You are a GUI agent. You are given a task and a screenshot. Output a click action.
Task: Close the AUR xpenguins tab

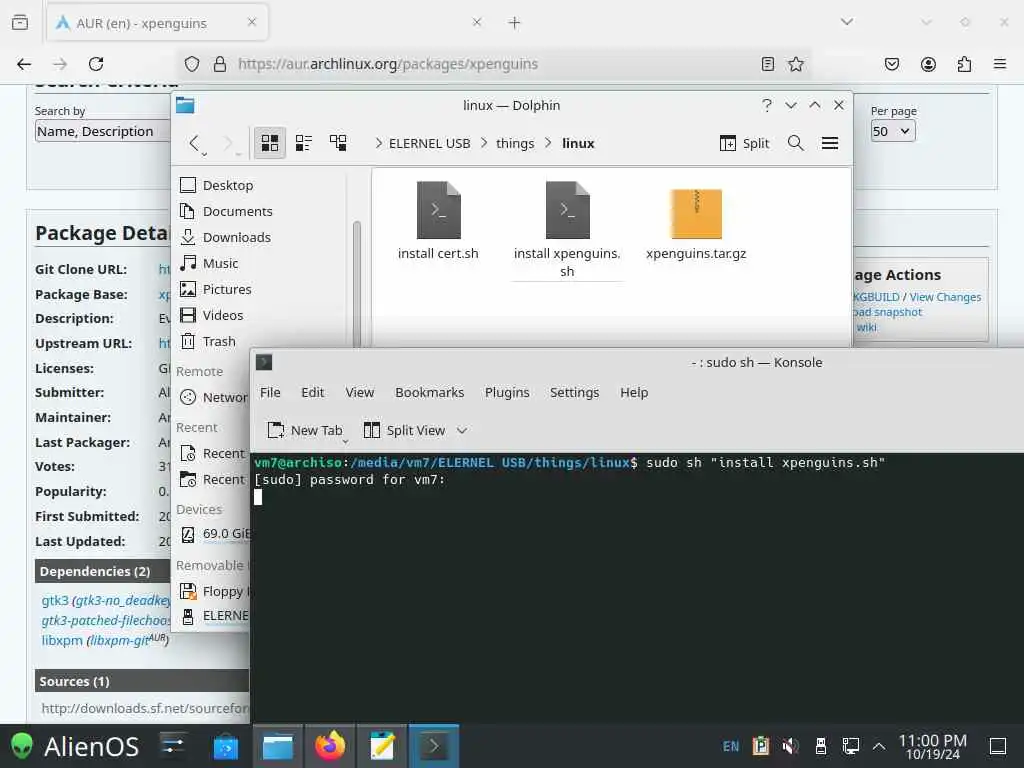(x=252, y=22)
